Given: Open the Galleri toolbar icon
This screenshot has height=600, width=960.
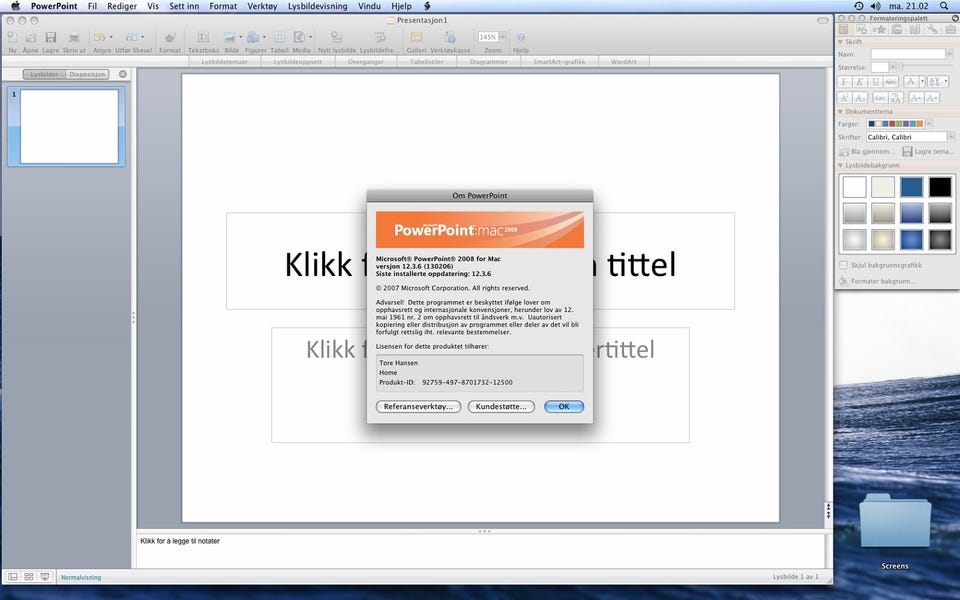Looking at the screenshot, I should pos(416,38).
